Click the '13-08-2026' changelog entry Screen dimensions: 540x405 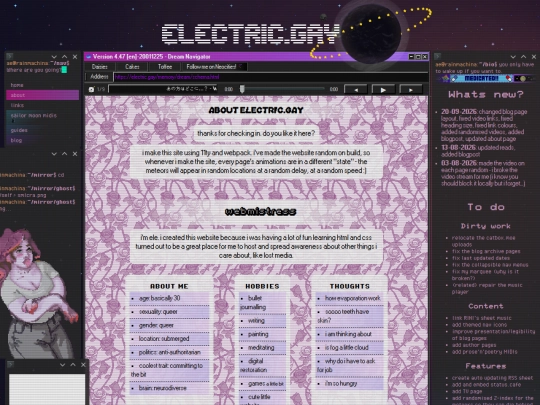pyautogui.click(x=480, y=151)
